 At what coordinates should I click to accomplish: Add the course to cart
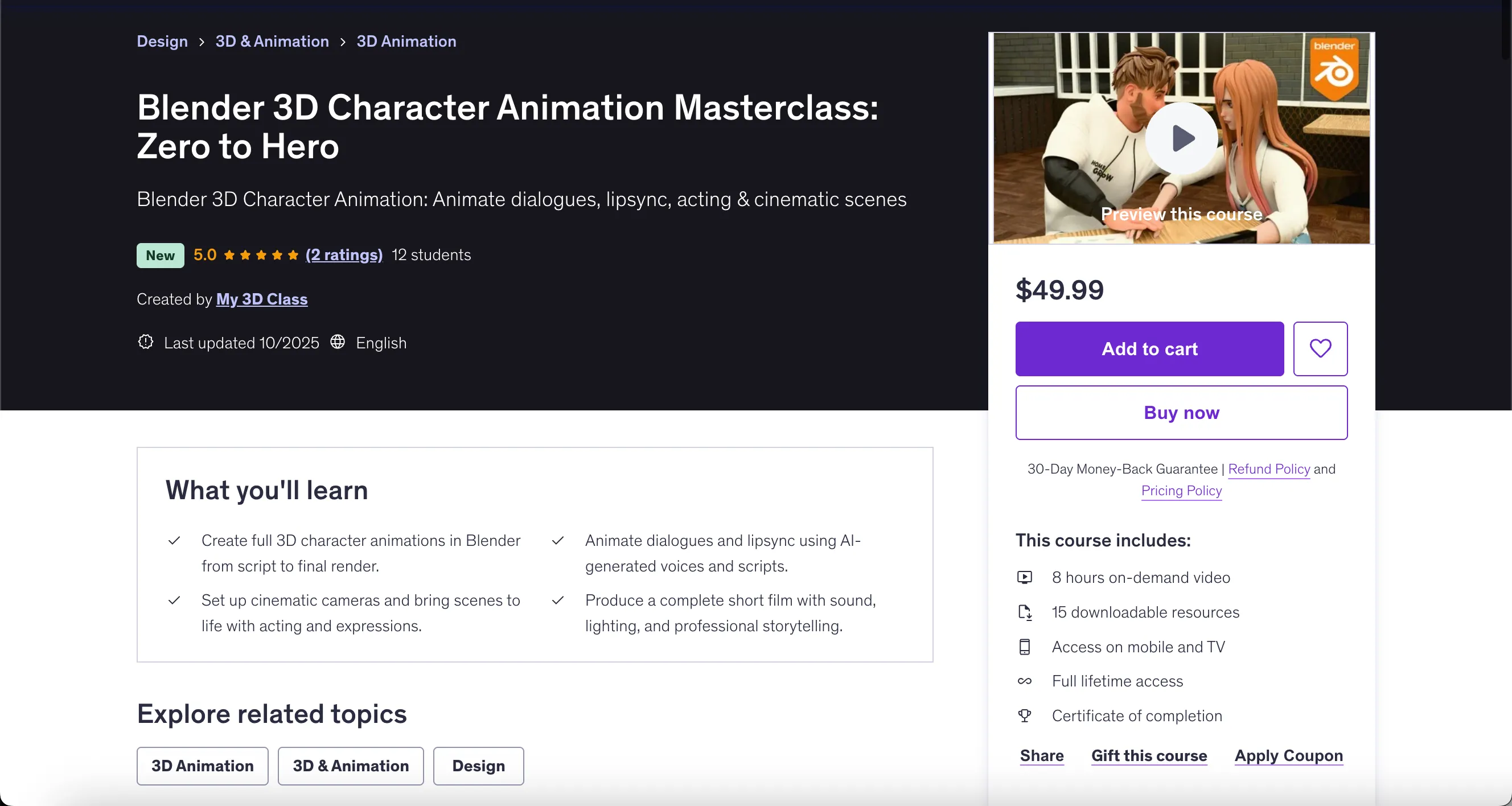(x=1149, y=349)
